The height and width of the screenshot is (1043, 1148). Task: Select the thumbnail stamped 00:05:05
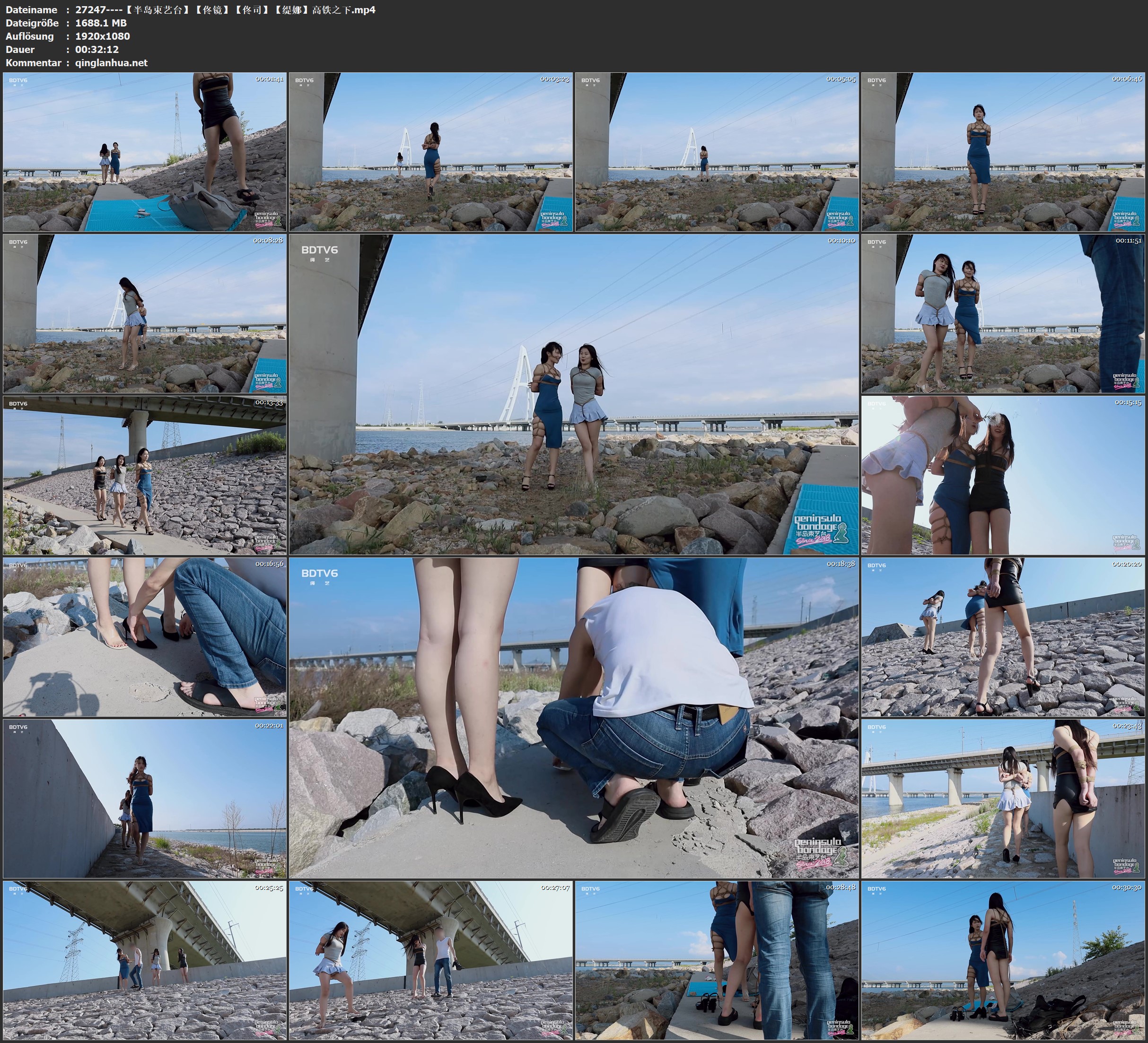click(716, 151)
